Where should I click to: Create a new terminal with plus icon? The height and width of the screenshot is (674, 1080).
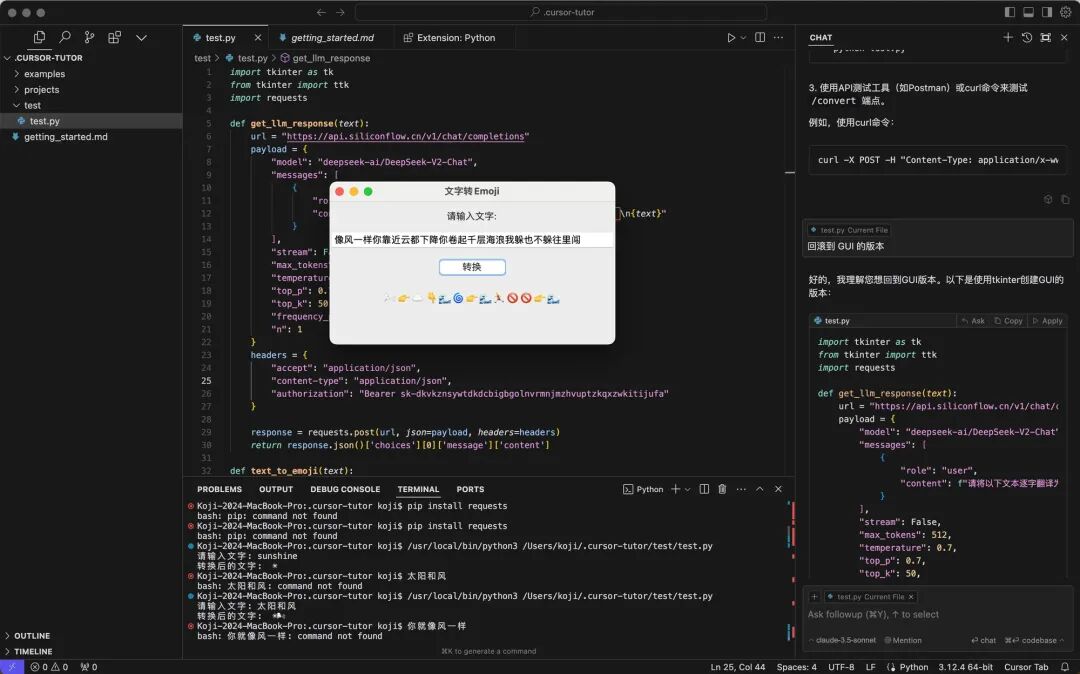click(676, 489)
